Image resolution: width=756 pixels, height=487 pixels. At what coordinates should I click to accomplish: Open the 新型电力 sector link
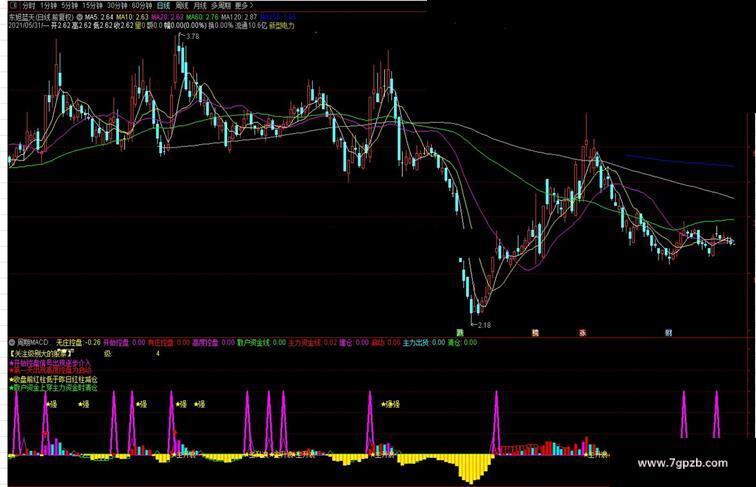tap(282, 26)
